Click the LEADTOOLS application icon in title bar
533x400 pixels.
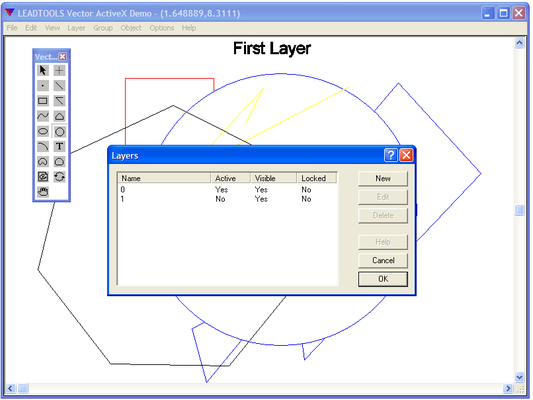[x=10, y=13]
